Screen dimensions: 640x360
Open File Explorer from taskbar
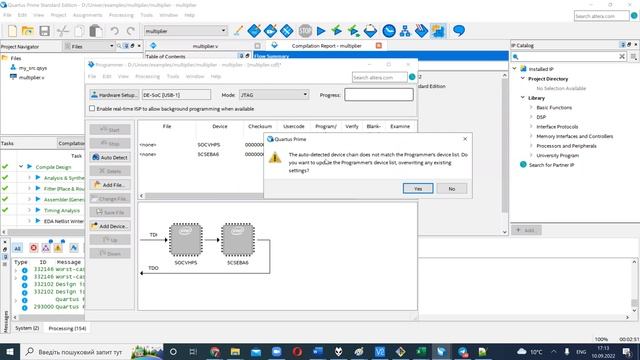click(x=235, y=351)
